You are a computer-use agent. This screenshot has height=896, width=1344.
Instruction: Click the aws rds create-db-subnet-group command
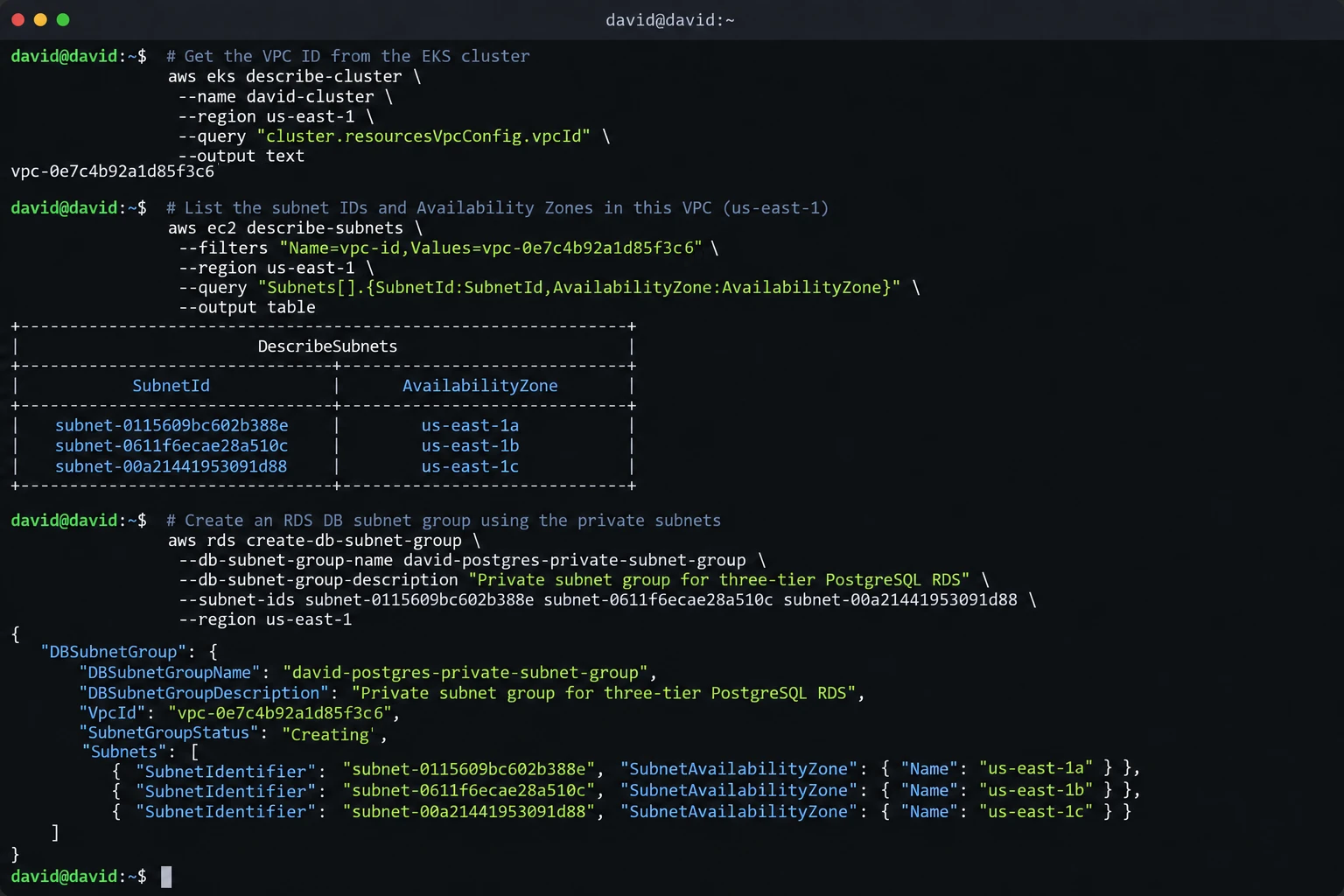[x=315, y=541]
